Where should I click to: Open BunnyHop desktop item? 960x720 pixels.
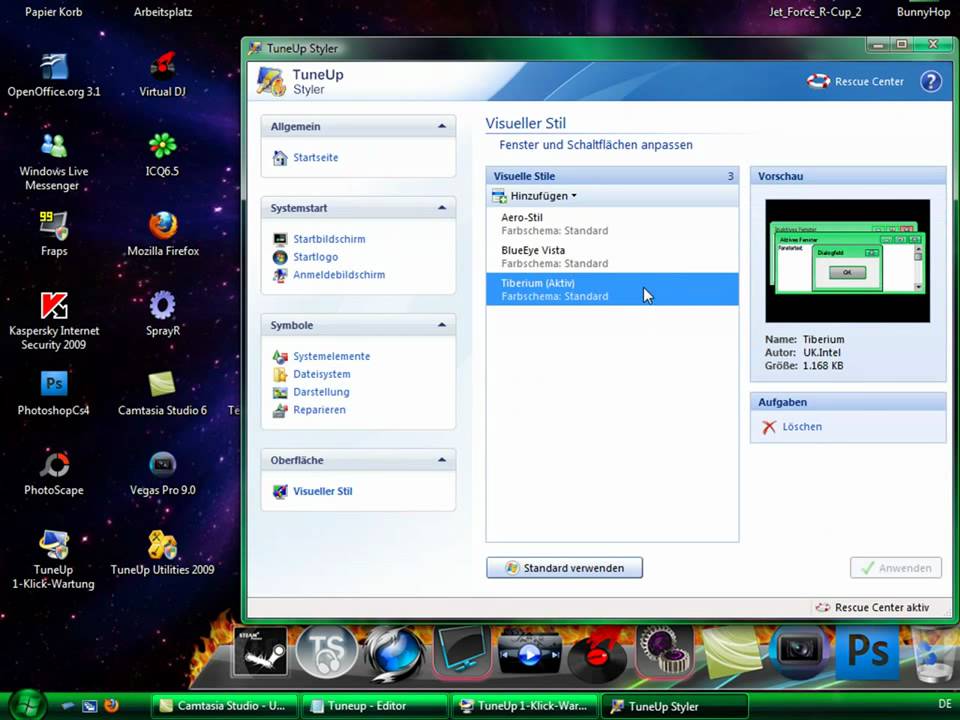[x=923, y=12]
